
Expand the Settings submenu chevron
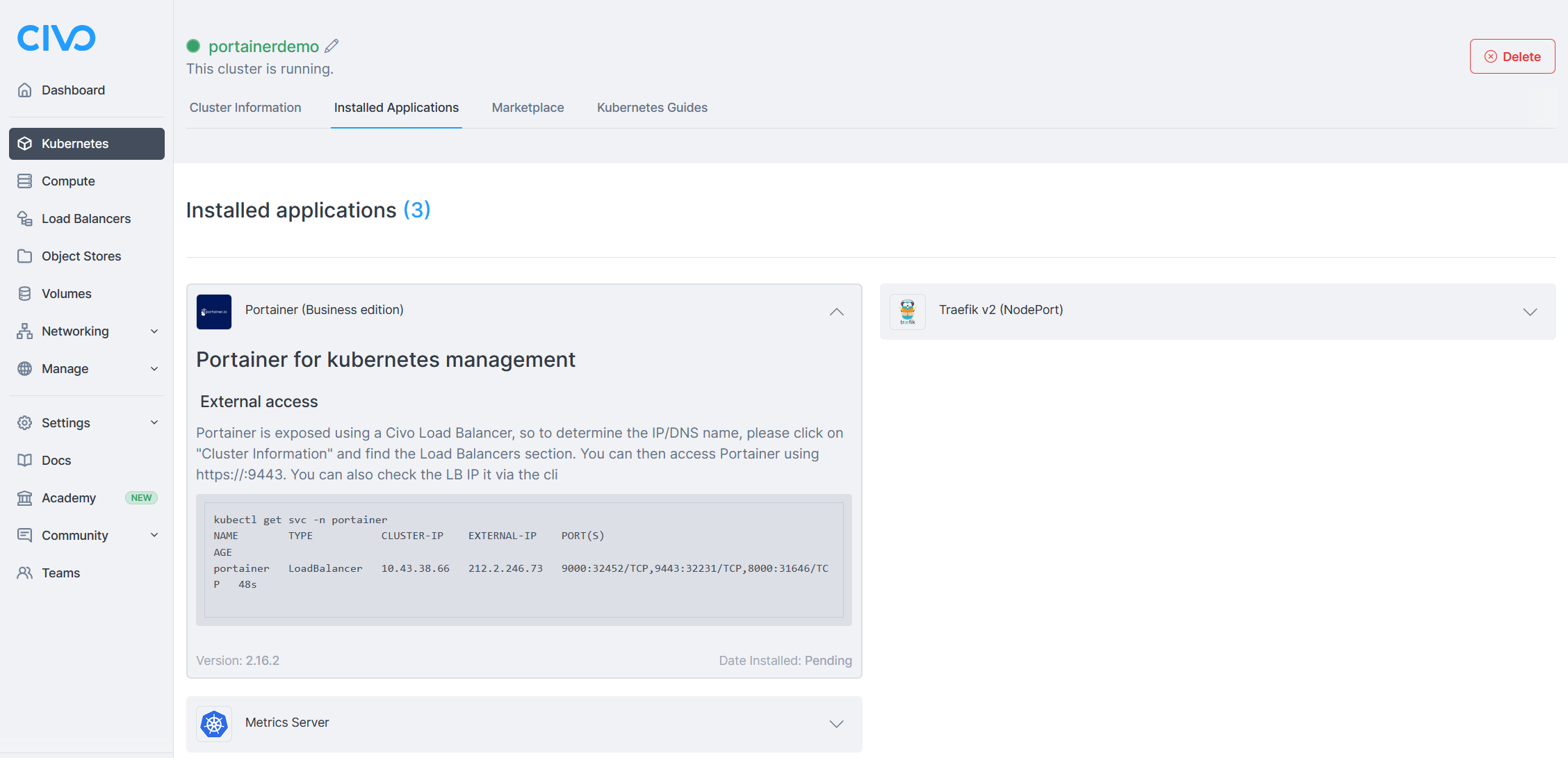point(154,422)
